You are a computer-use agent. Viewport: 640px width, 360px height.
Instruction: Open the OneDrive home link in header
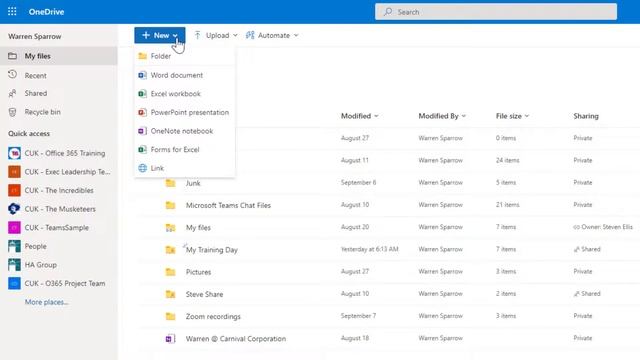[x=46, y=12]
